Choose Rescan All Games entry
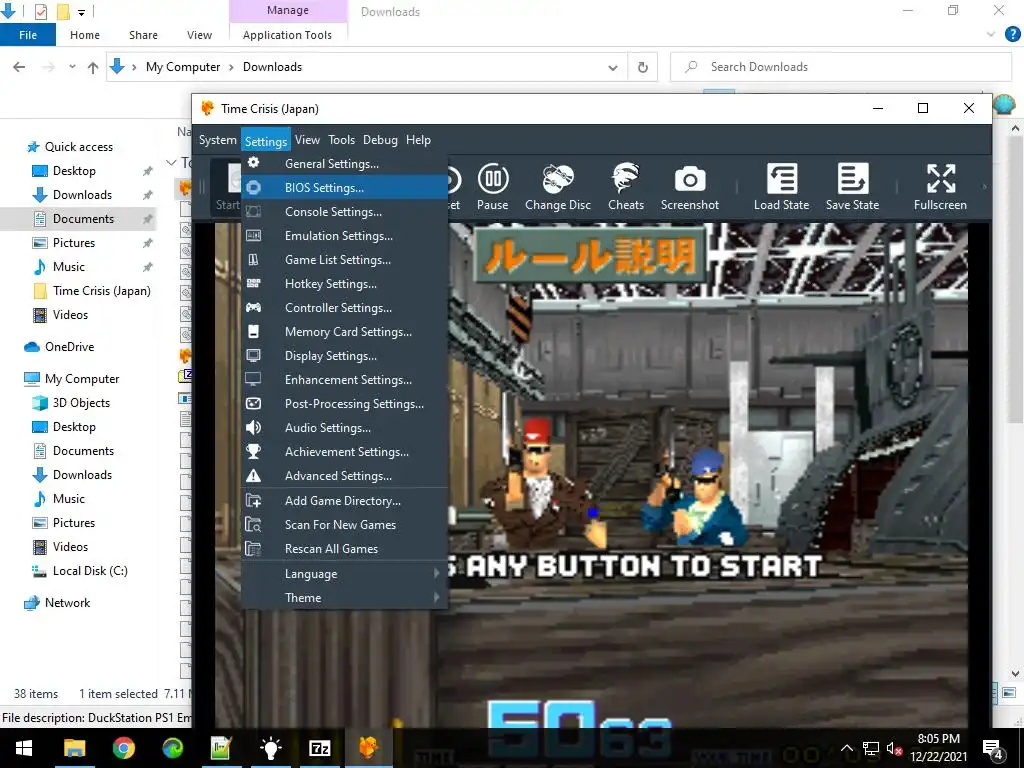1024x768 pixels. coord(345,549)
